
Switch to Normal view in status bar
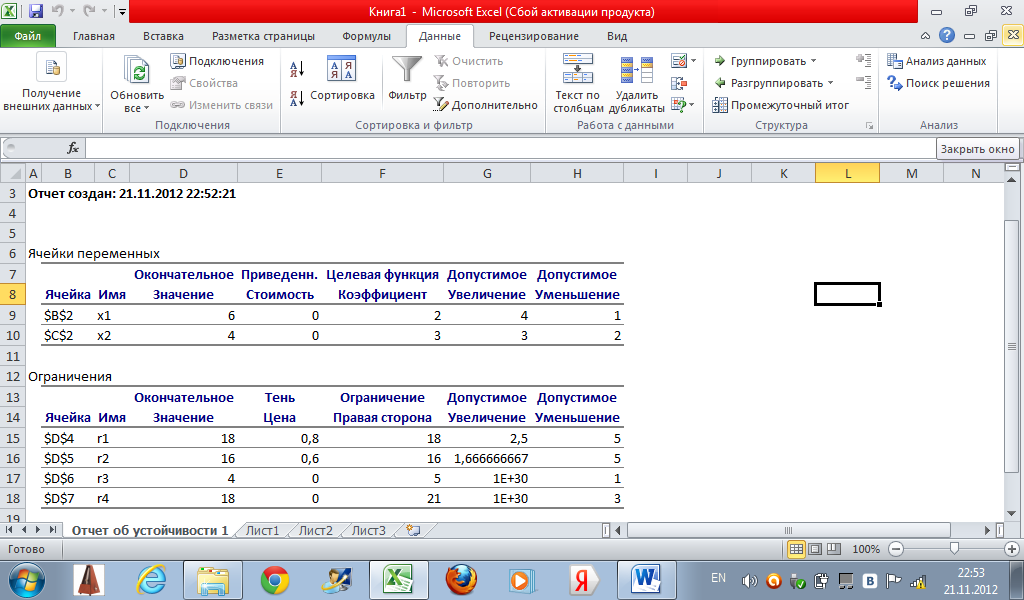coord(797,549)
